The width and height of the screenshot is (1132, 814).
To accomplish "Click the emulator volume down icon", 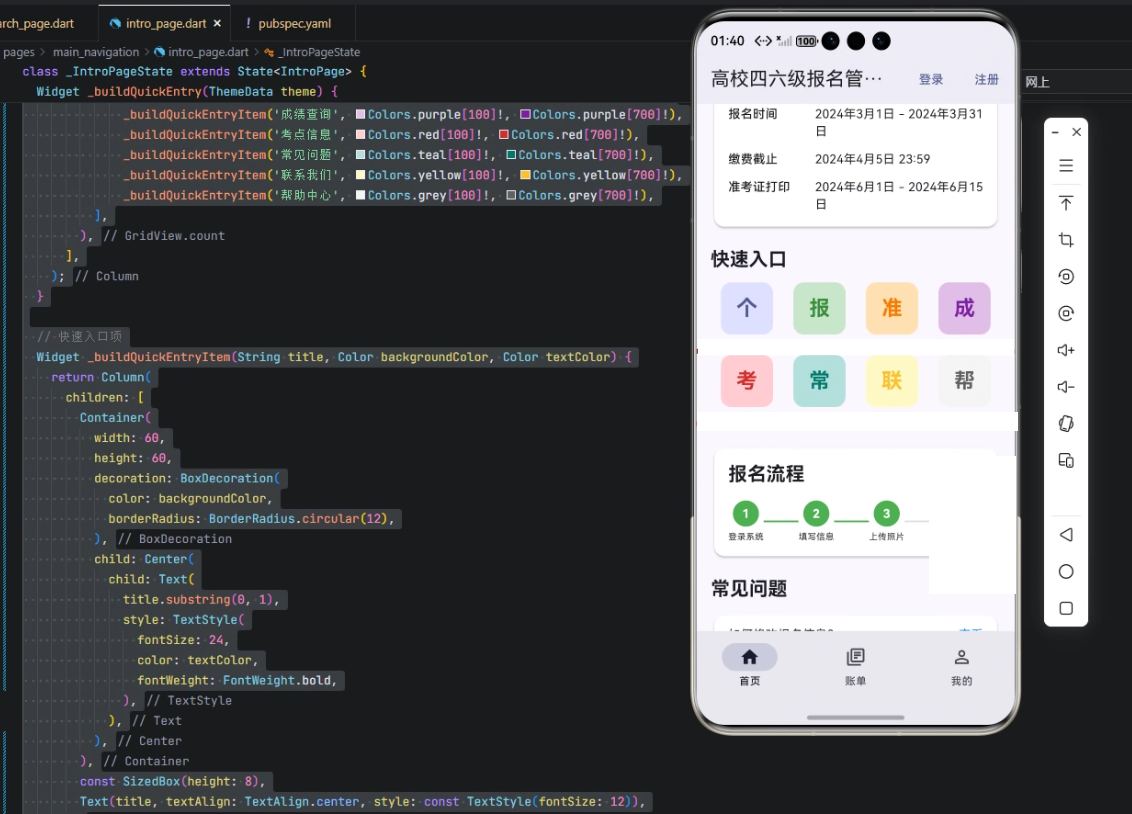I will [x=1066, y=387].
